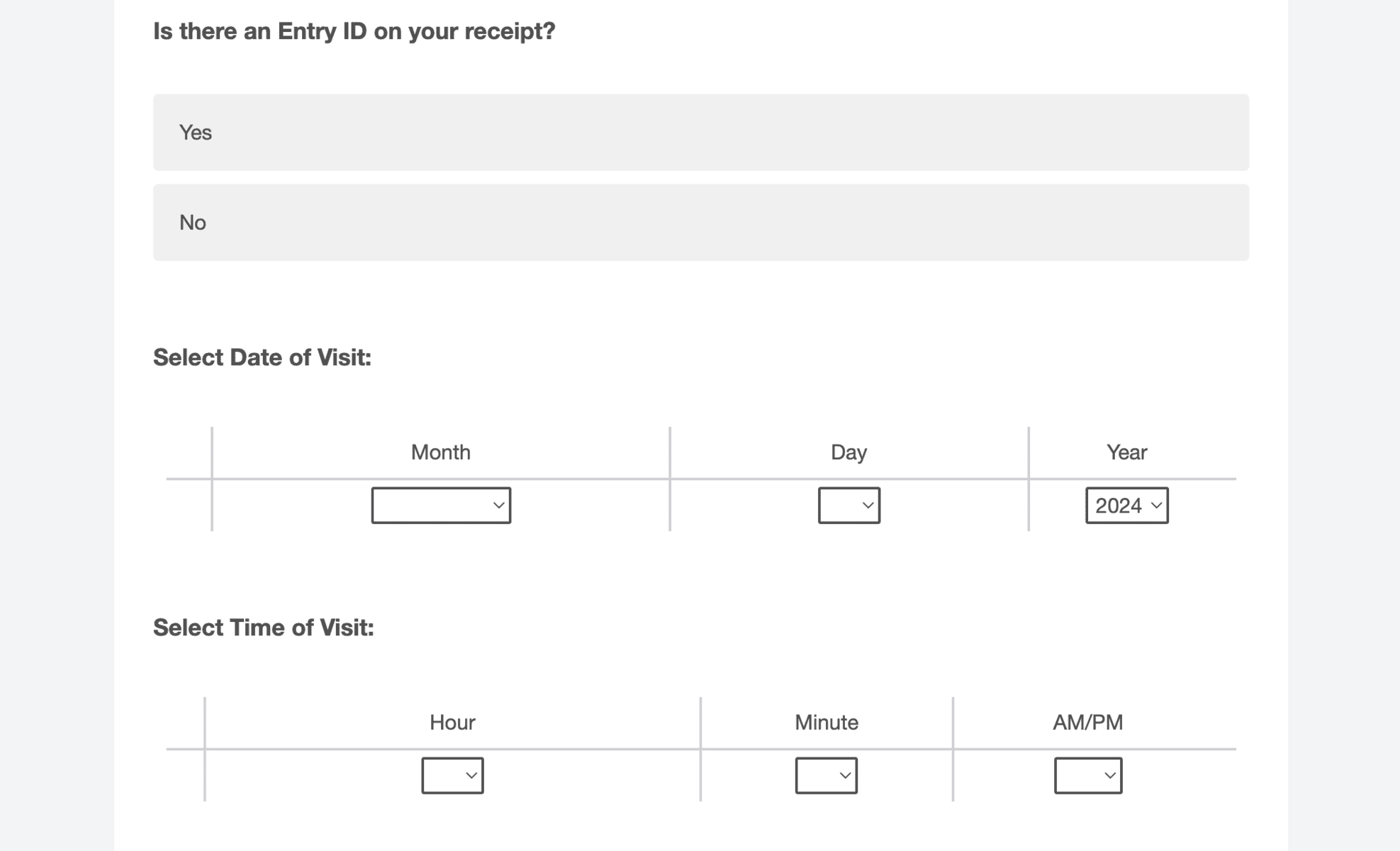Select the Yes option for Entry ID
1400x851 pixels.
click(x=700, y=133)
